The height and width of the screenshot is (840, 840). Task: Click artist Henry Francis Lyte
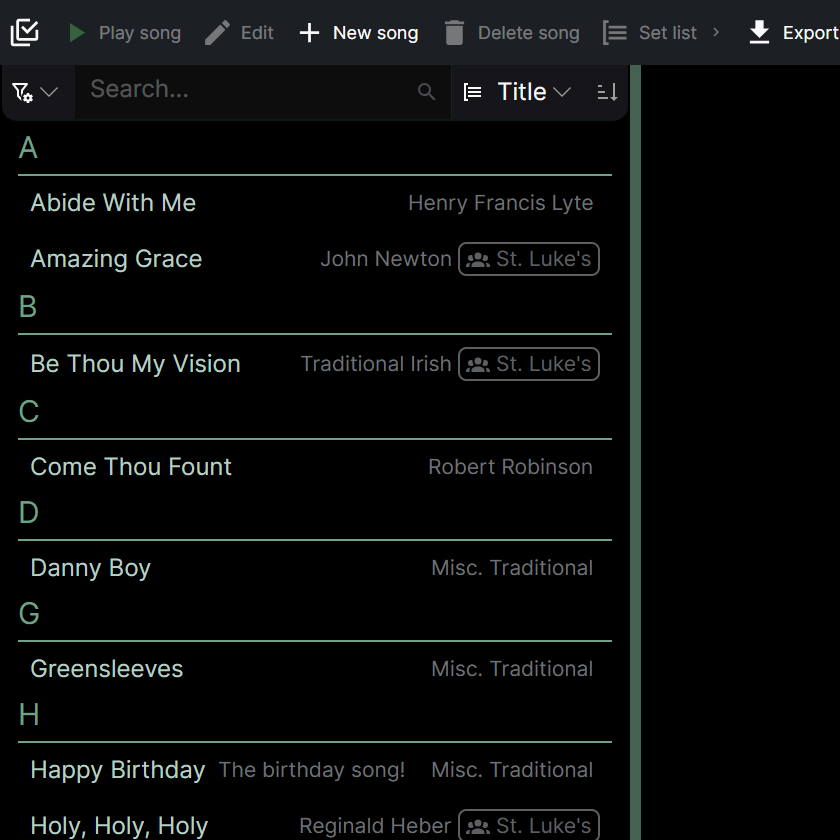click(500, 203)
